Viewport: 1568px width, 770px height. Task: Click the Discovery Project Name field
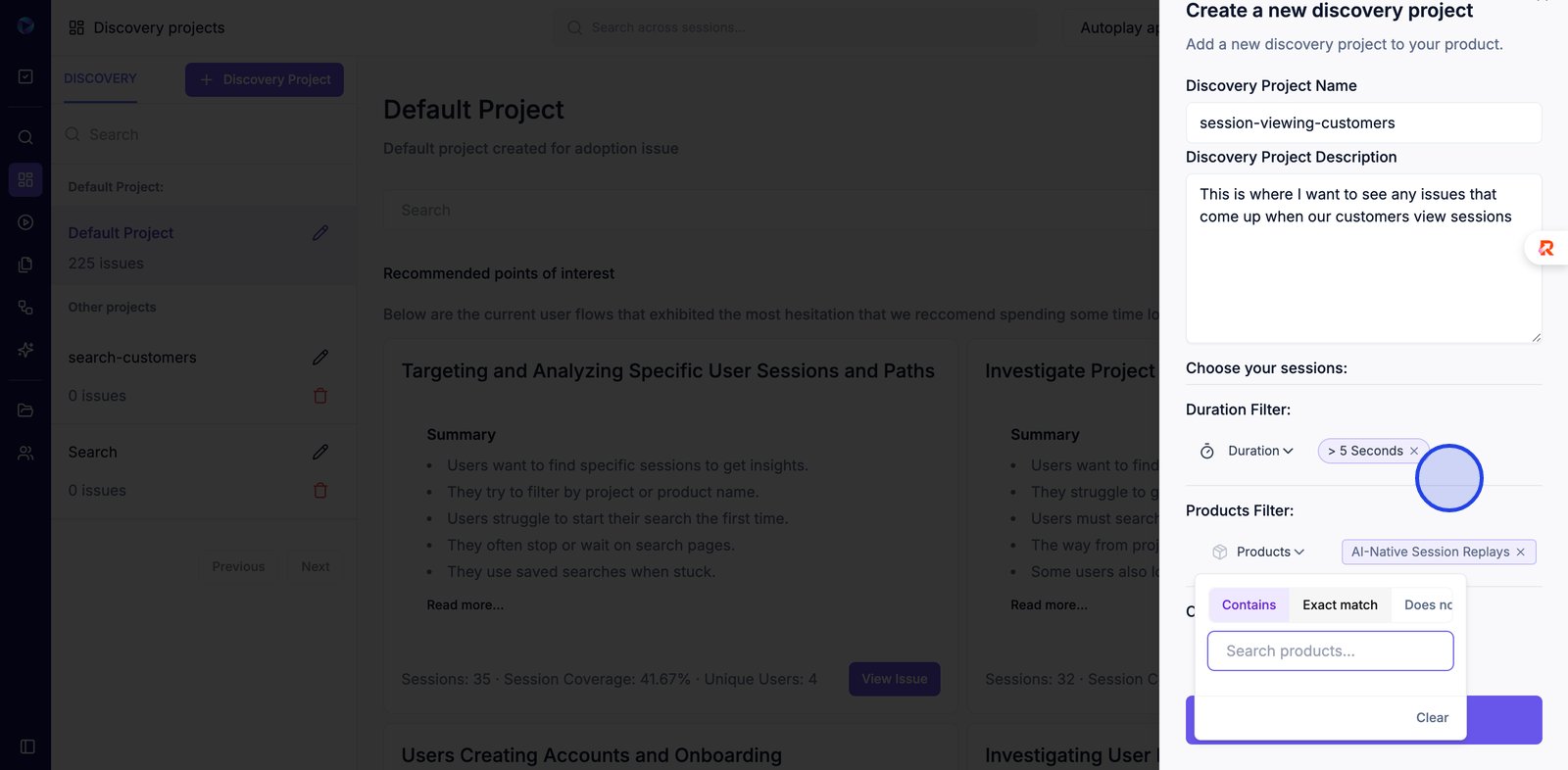tap(1363, 123)
